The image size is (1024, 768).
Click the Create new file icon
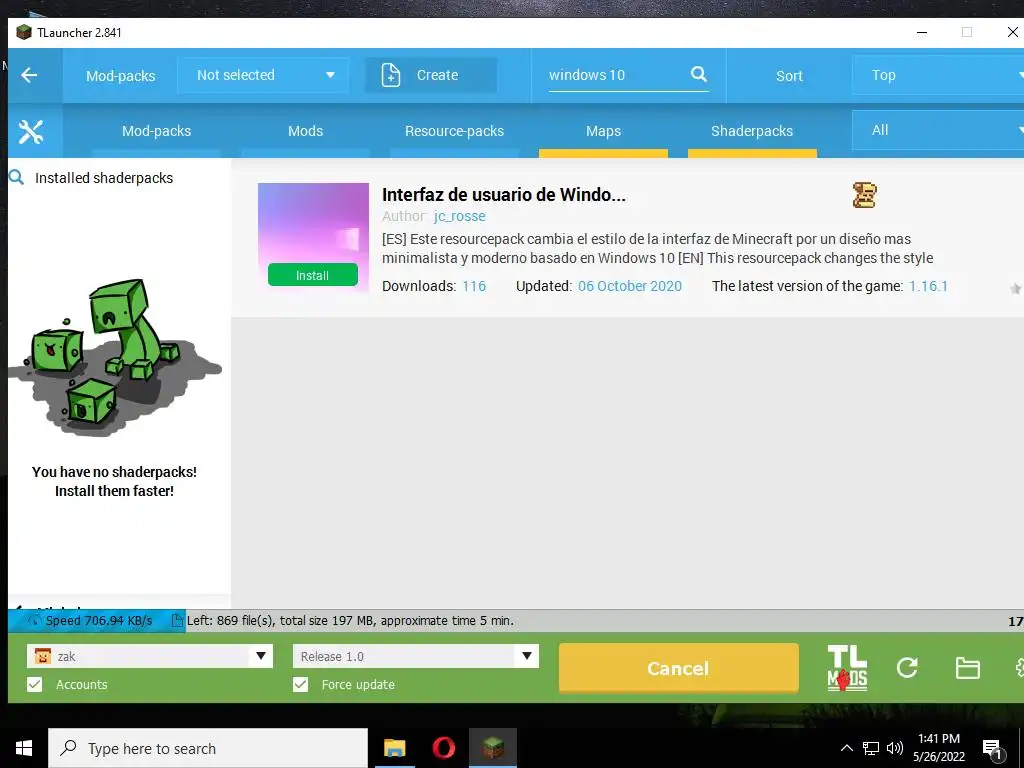(391, 75)
